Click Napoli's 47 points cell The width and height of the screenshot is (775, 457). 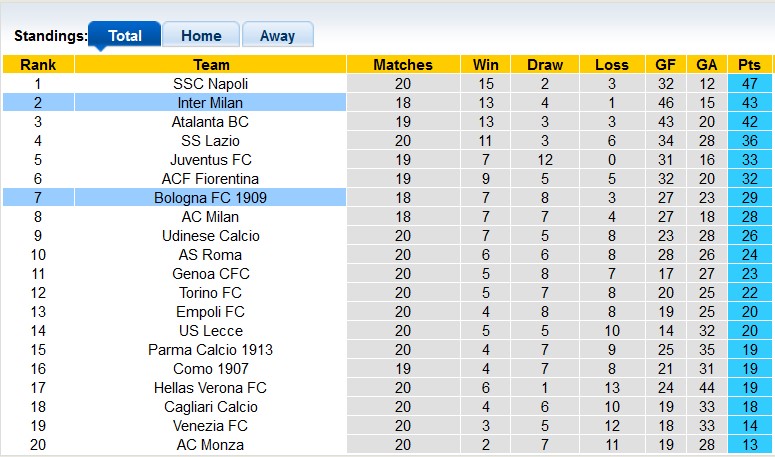[750, 84]
